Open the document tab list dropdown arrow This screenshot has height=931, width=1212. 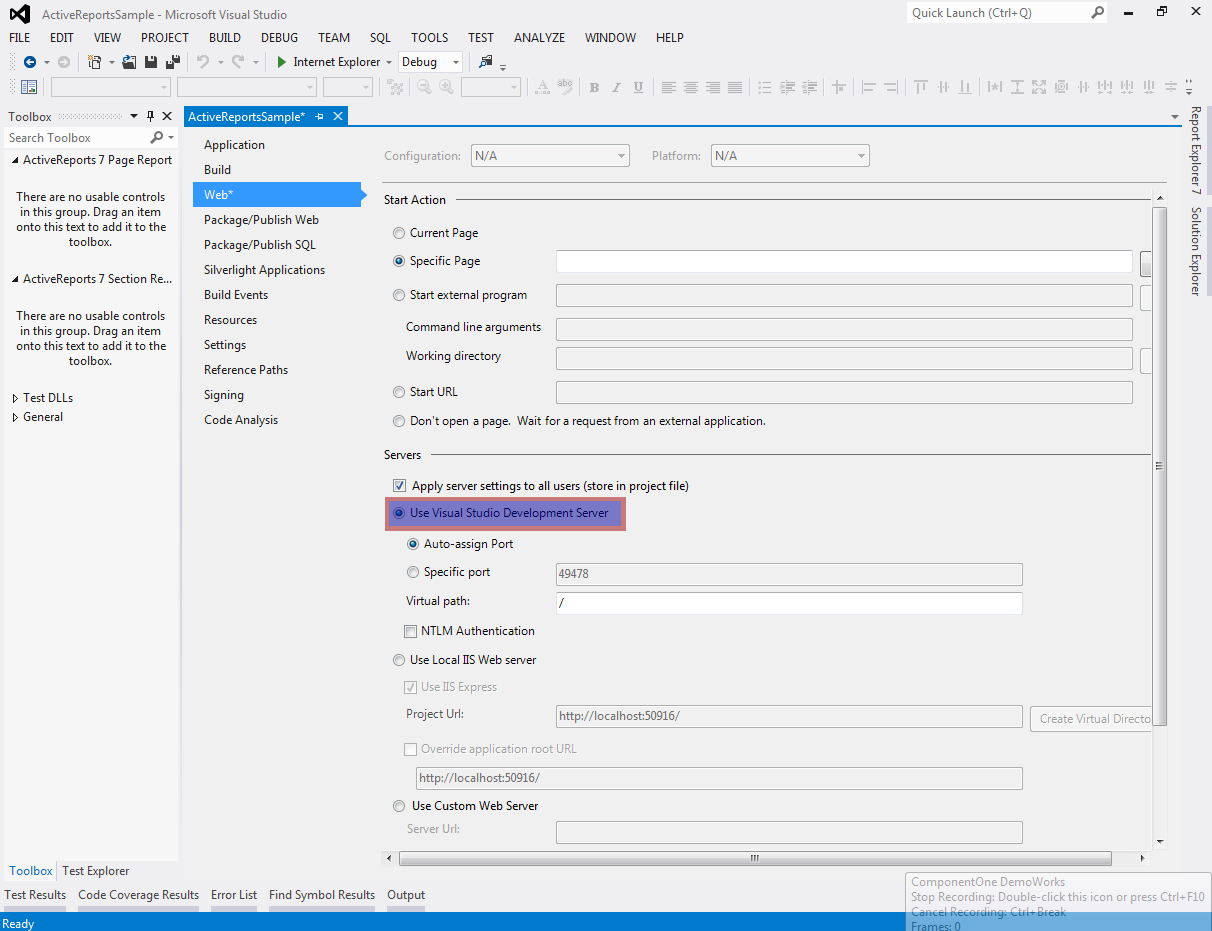(x=1175, y=117)
